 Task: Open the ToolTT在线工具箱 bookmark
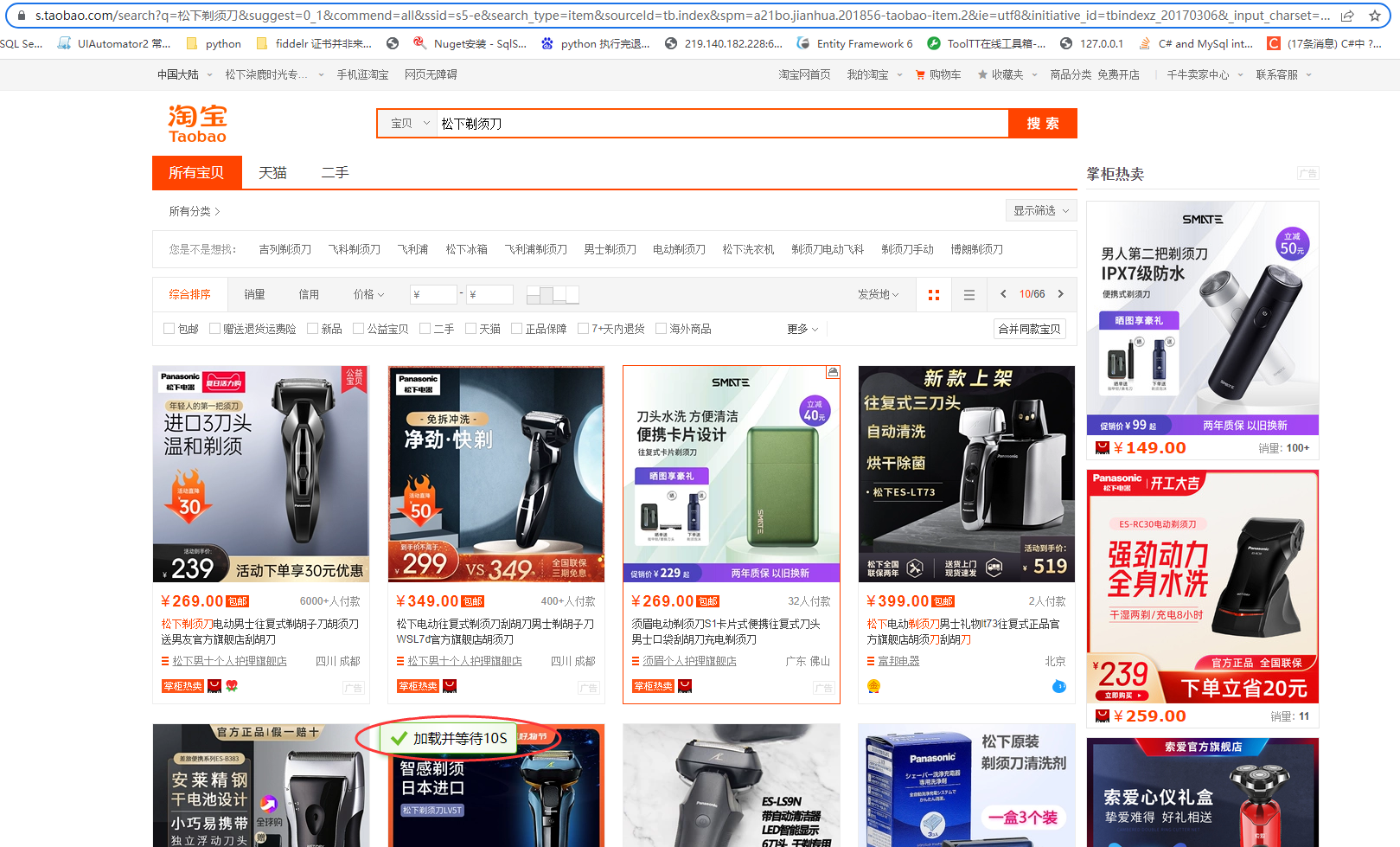987,43
